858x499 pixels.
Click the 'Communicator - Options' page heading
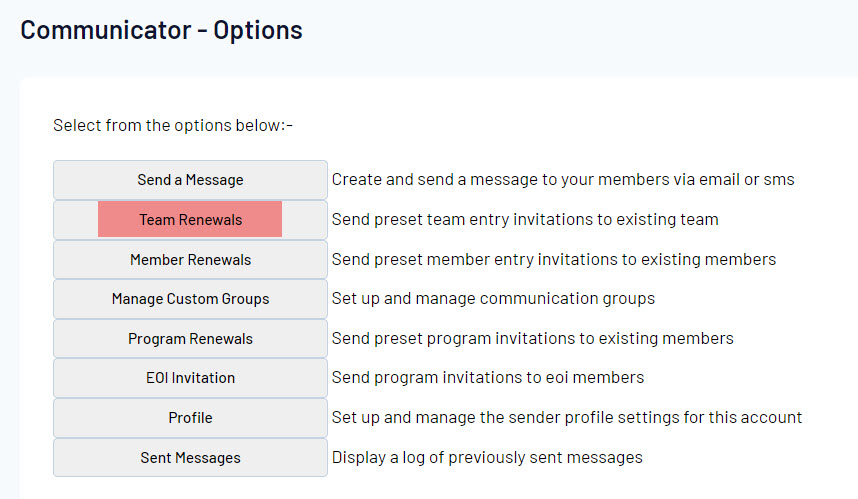click(x=161, y=30)
